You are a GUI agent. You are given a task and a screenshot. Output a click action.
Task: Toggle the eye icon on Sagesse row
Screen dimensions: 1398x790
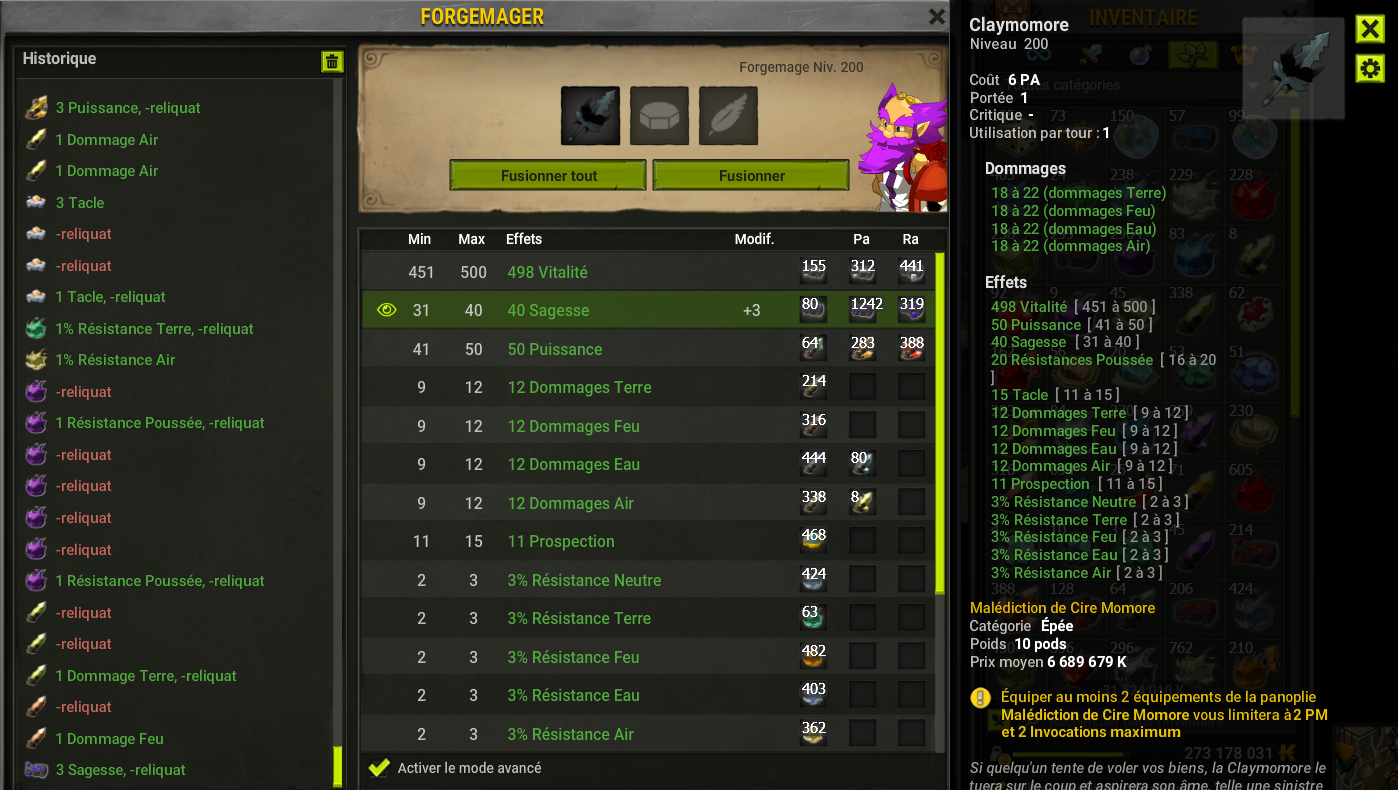[x=387, y=310]
